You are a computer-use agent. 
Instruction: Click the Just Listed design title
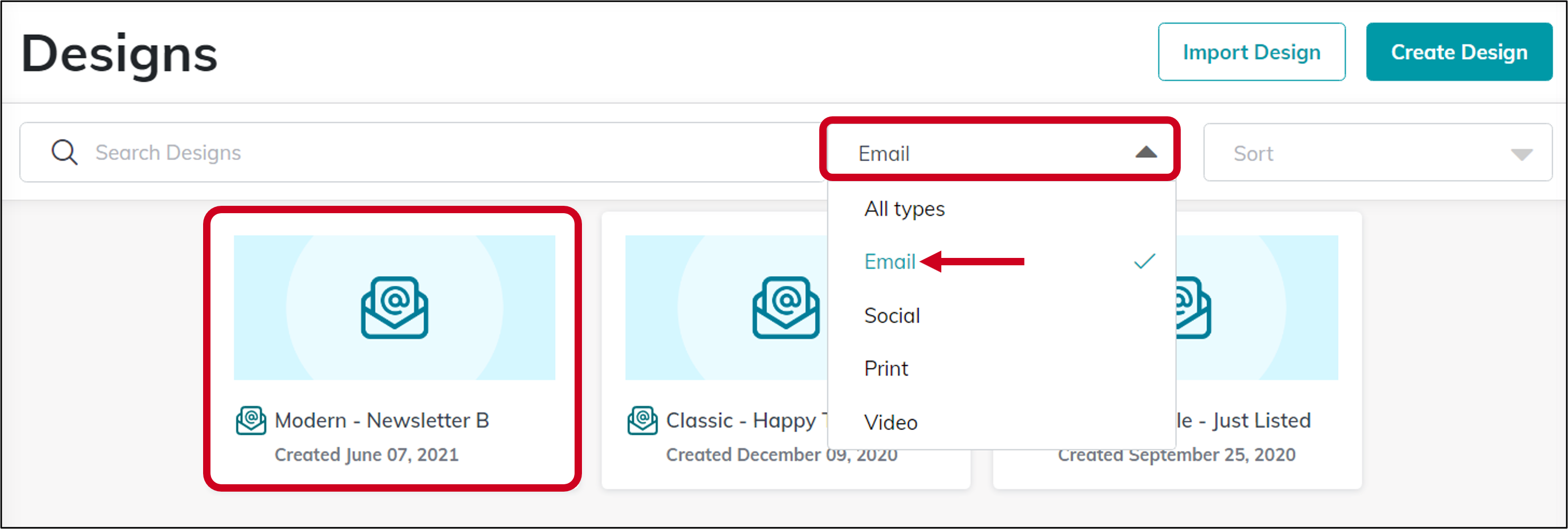[1243, 421]
